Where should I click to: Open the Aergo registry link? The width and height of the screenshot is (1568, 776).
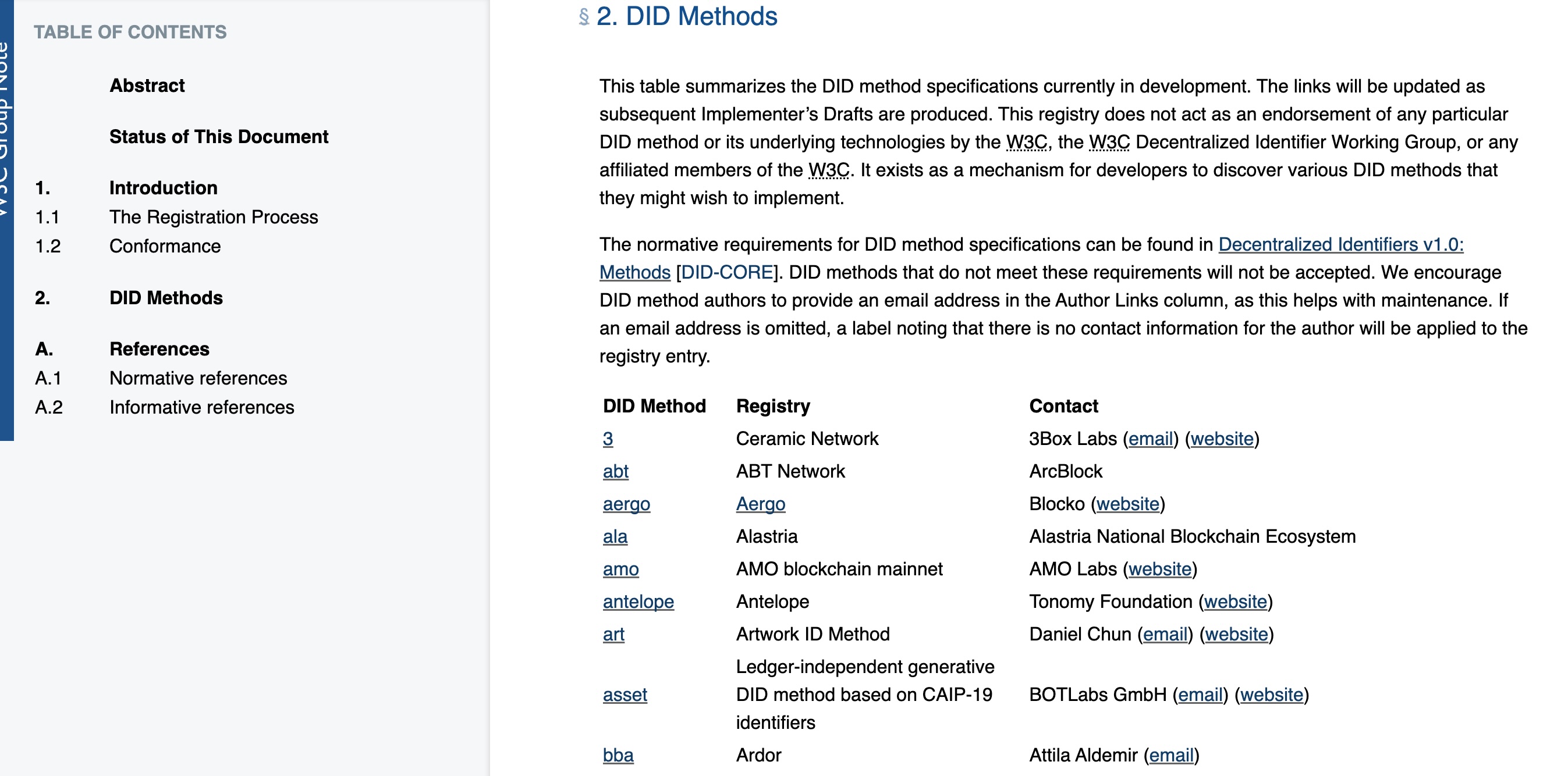(x=760, y=504)
